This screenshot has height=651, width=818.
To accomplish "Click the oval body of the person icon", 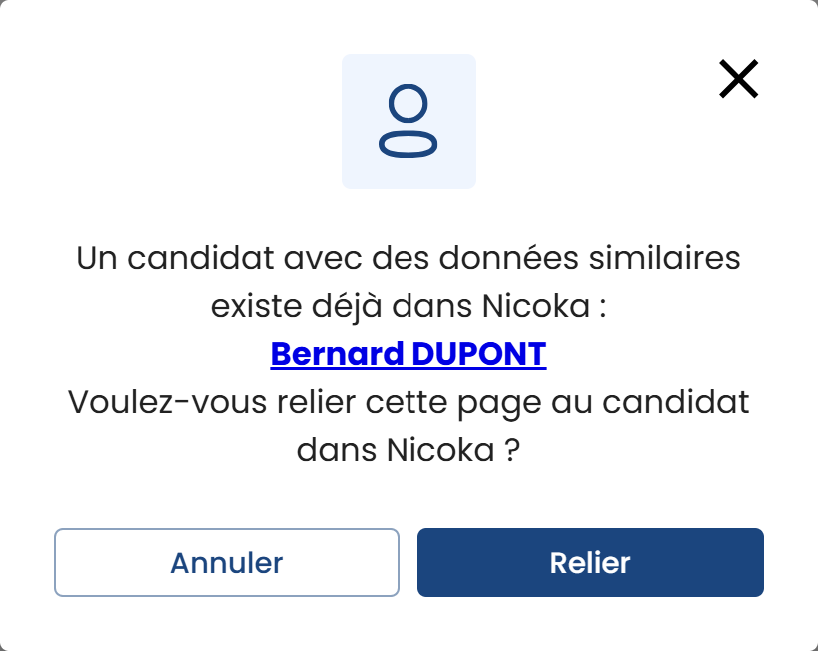I will [408, 144].
